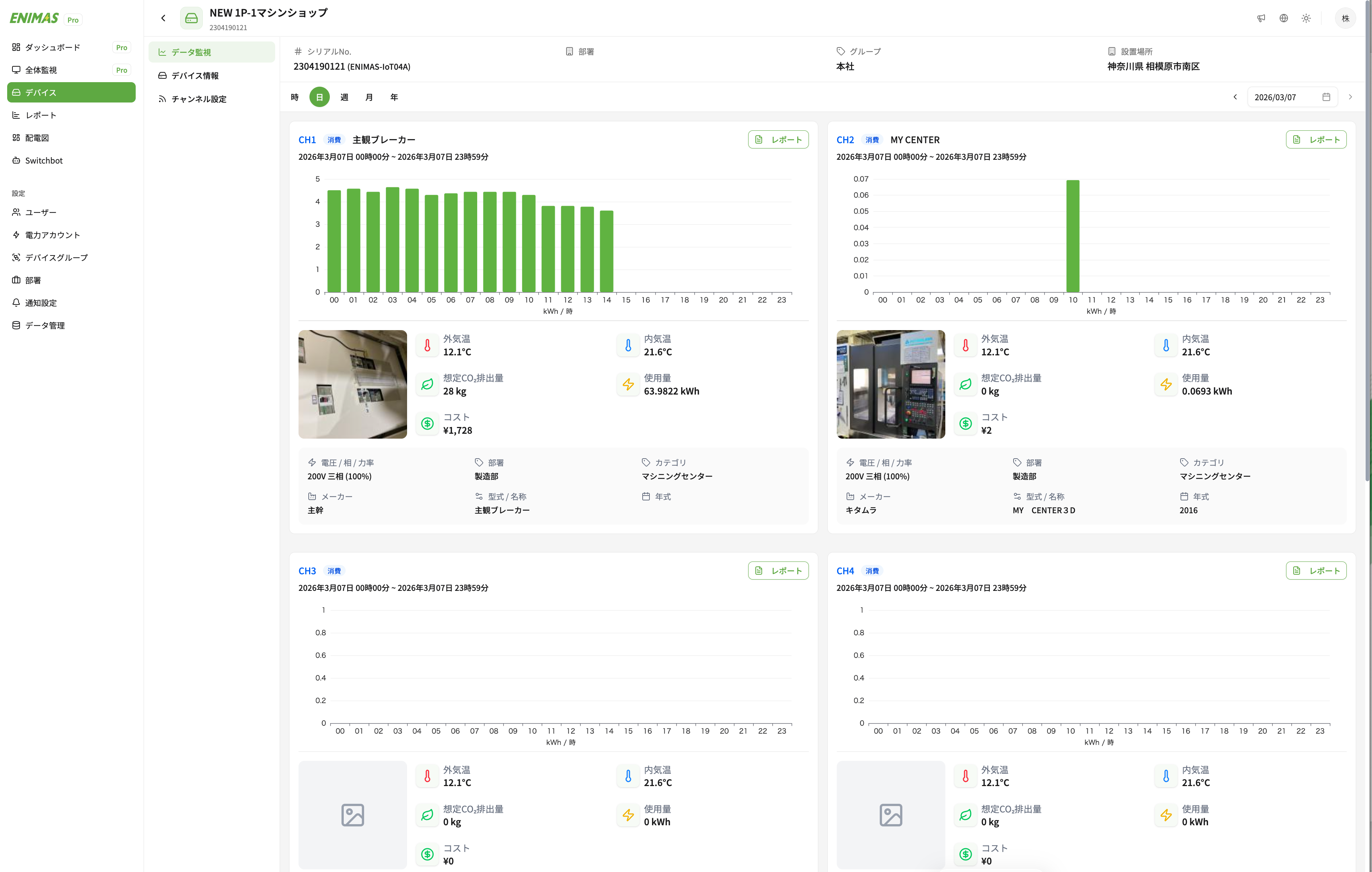The height and width of the screenshot is (872, 1372).
Task: Click the CH1 CO₂ leaf icon
Action: click(427, 384)
